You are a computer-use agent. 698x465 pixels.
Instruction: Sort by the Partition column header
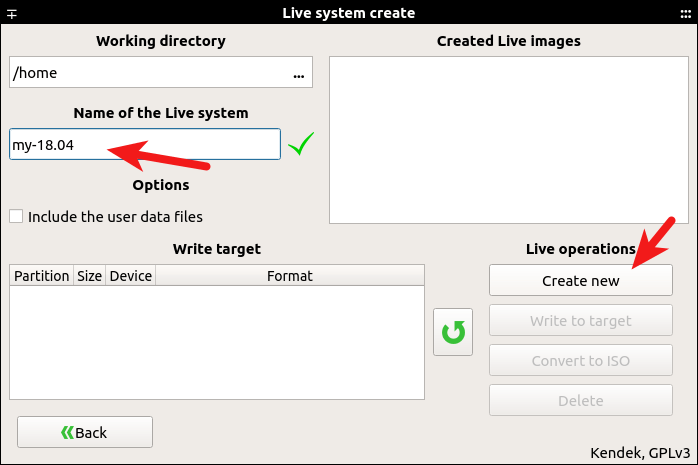(42, 276)
